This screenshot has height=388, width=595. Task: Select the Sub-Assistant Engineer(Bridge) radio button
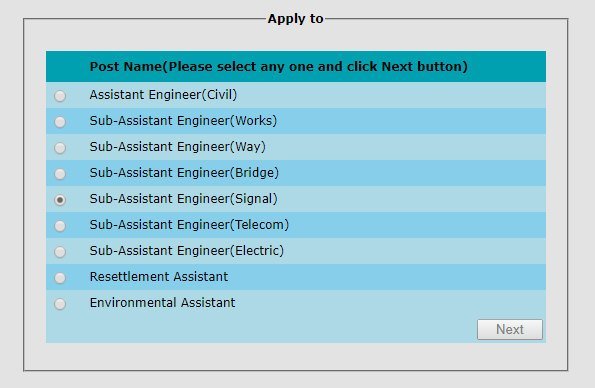[x=60, y=174]
